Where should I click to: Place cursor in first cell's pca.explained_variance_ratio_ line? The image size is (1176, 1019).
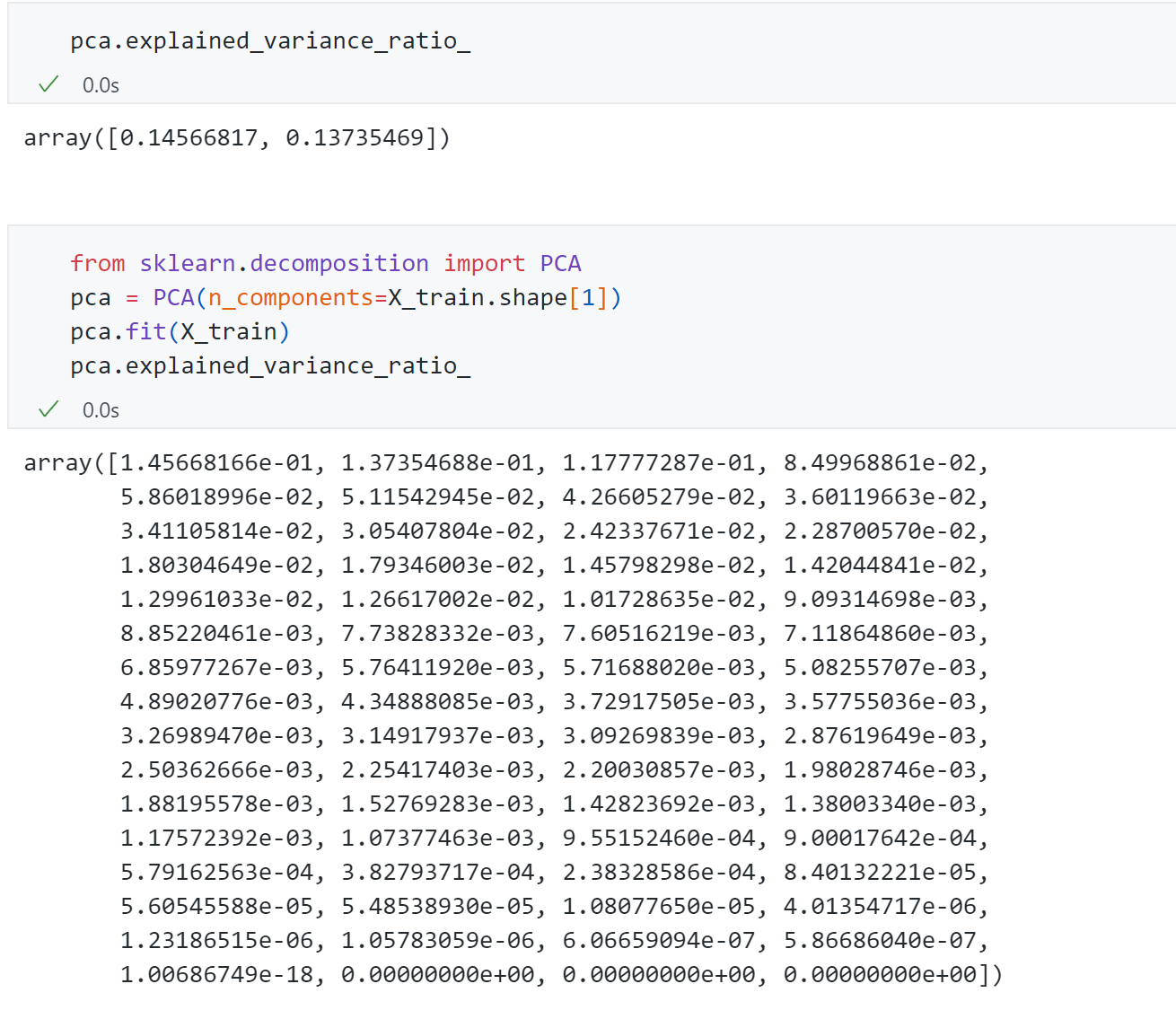[269, 41]
